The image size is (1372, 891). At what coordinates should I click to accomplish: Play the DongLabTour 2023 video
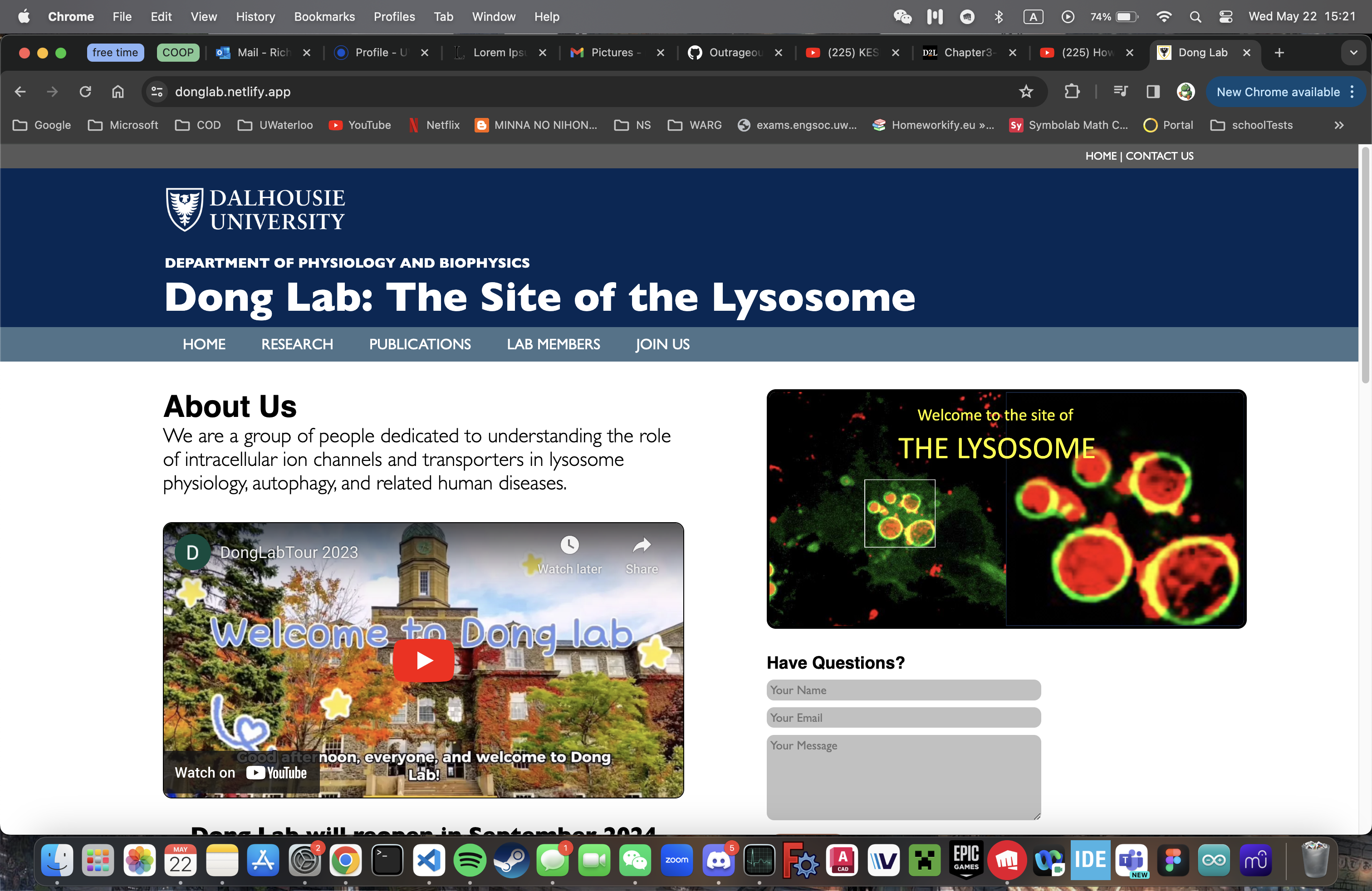[x=423, y=660]
